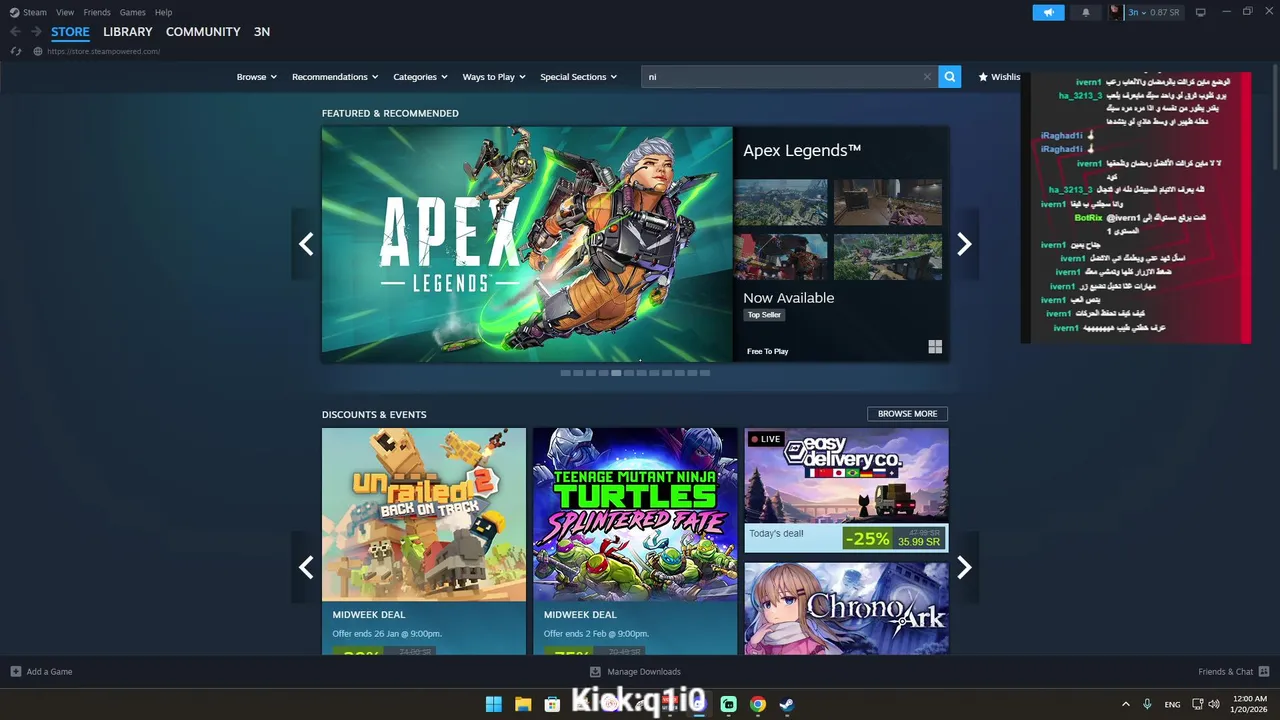The width and height of the screenshot is (1280, 720).
Task: Click the -25% discount badge
Action: tap(867, 538)
